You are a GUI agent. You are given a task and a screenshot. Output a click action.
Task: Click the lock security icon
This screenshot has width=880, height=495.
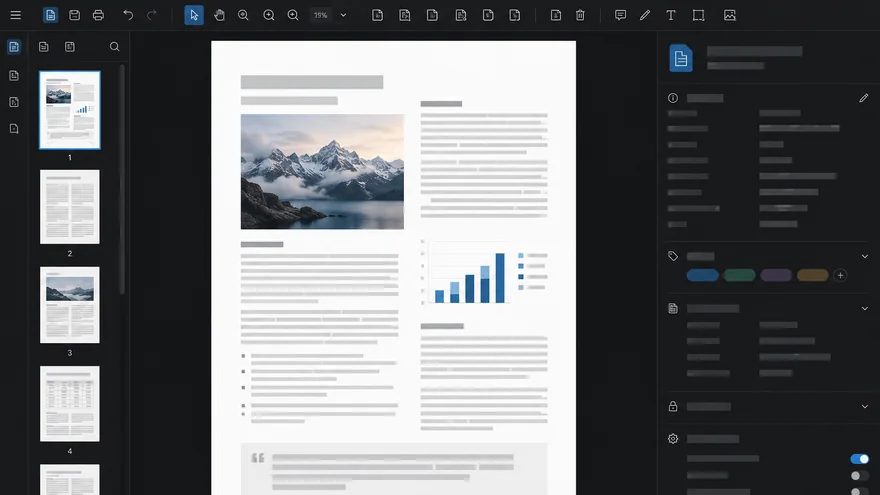[673, 406]
